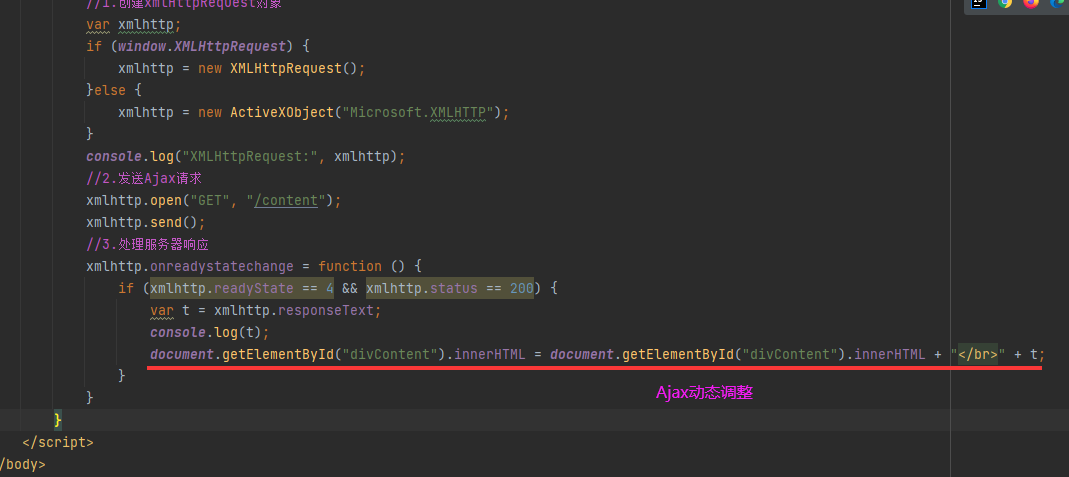Click the xmlhttp.send() call
1069x477 pixels.
coord(145,222)
